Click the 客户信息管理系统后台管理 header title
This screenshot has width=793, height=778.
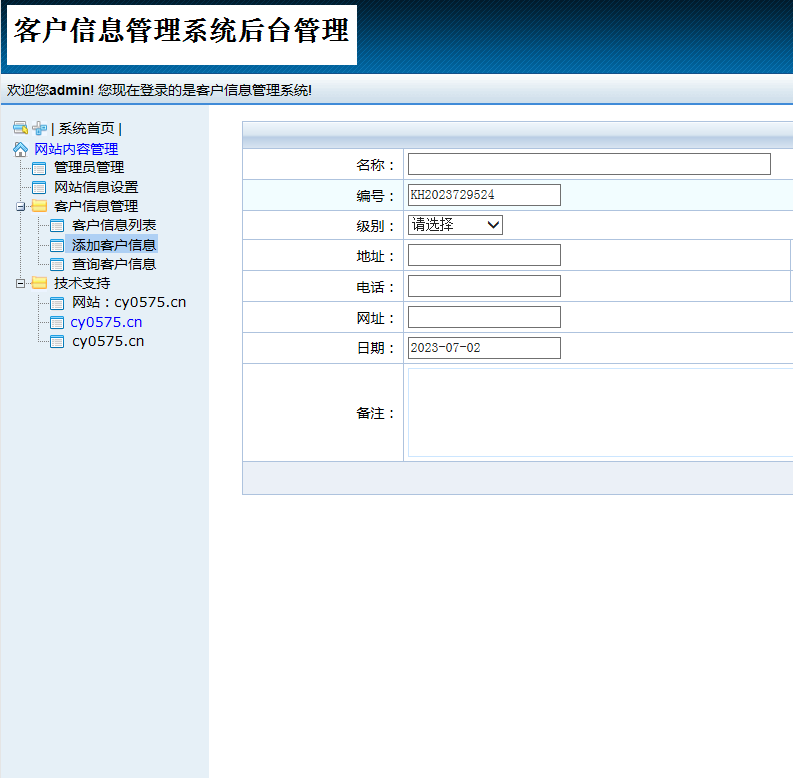pyautogui.click(x=182, y=30)
